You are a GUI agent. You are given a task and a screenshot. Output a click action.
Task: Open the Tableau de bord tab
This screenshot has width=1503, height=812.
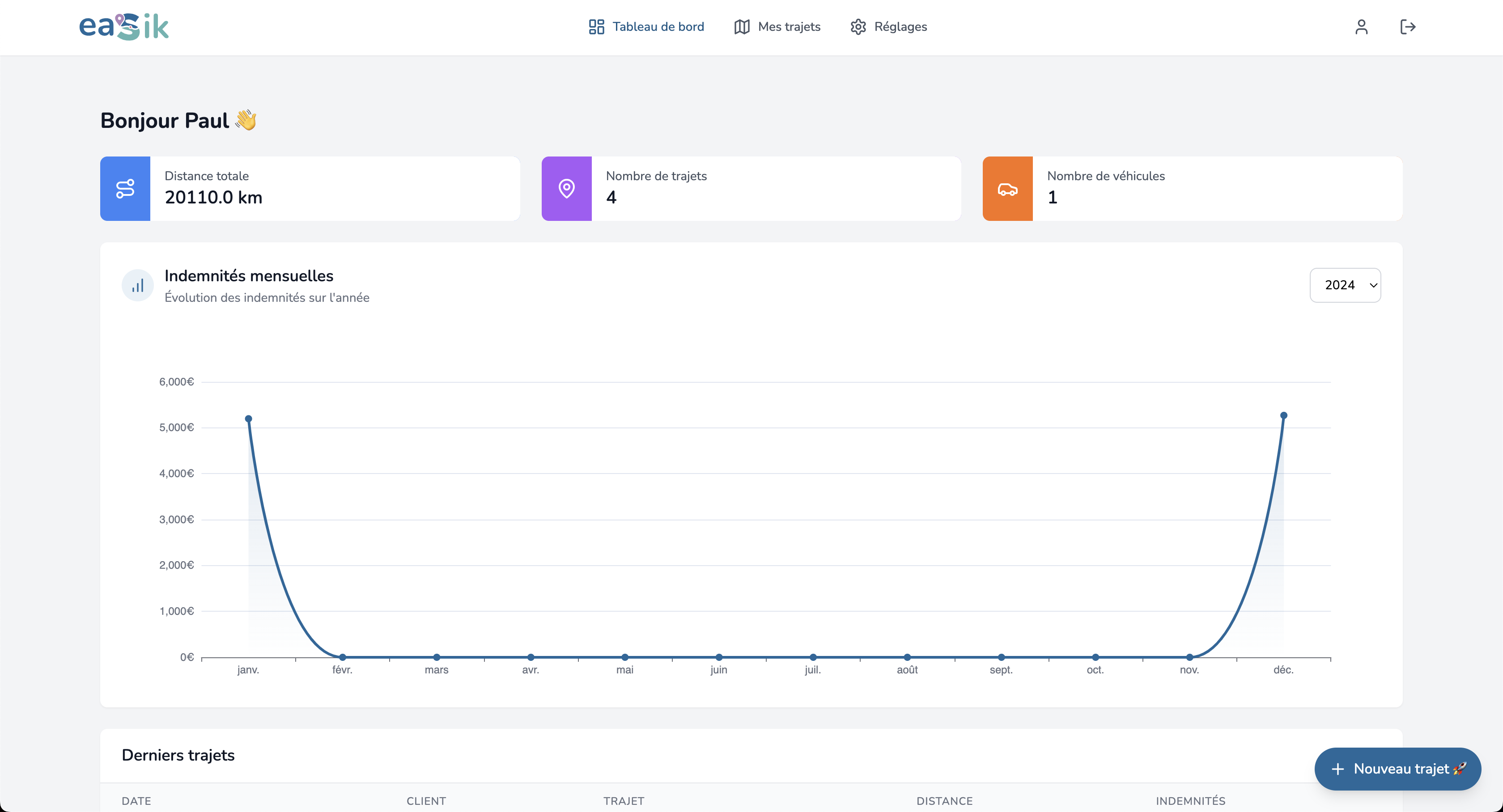(x=646, y=27)
